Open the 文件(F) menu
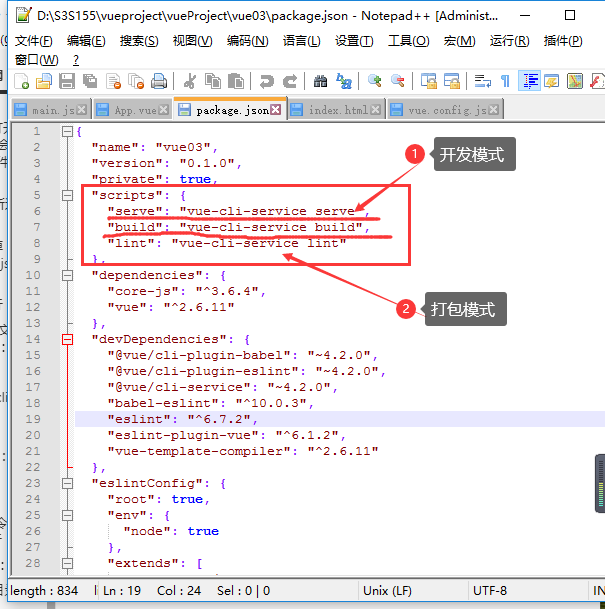This screenshot has width=605, height=609. pos(34,41)
